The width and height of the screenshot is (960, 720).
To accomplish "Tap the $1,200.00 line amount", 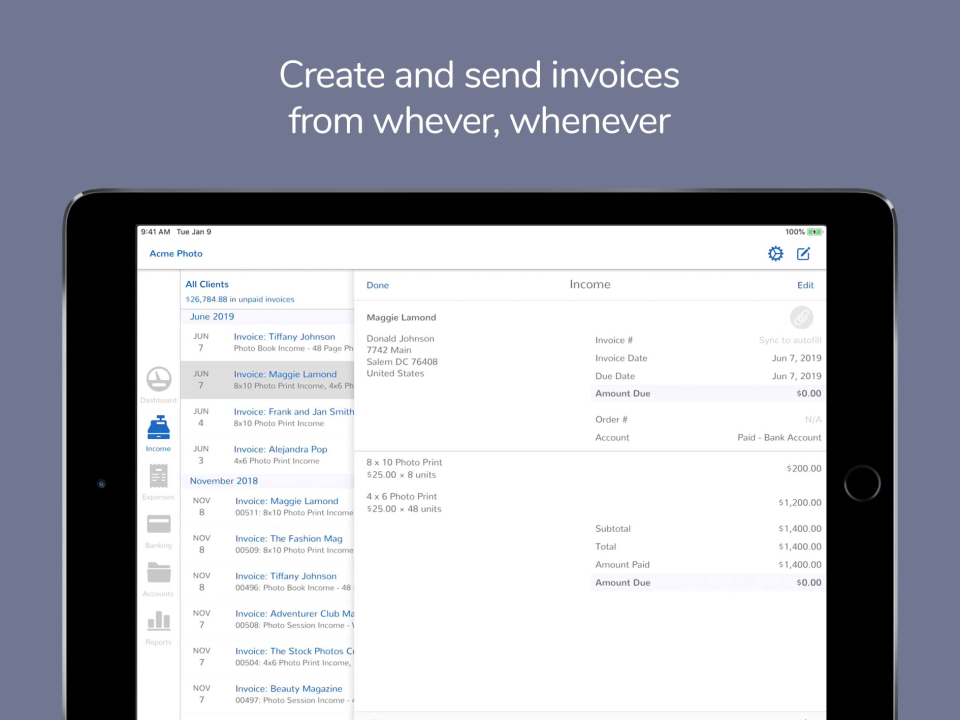I will (800, 503).
